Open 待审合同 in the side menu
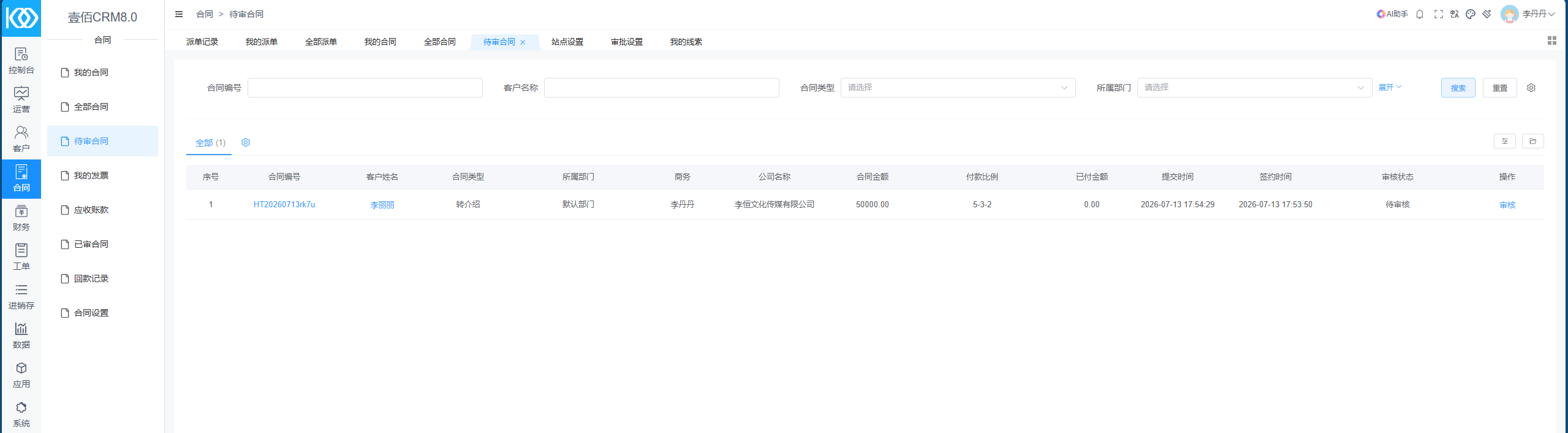 pyautogui.click(x=102, y=141)
